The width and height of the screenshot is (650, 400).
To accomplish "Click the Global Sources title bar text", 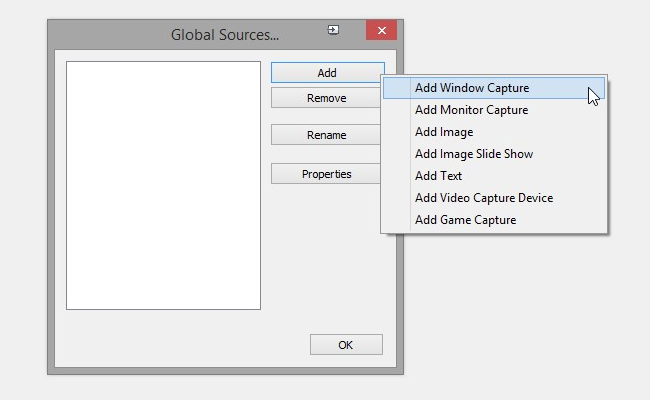I will pyautogui.click(x=225, y=34).
